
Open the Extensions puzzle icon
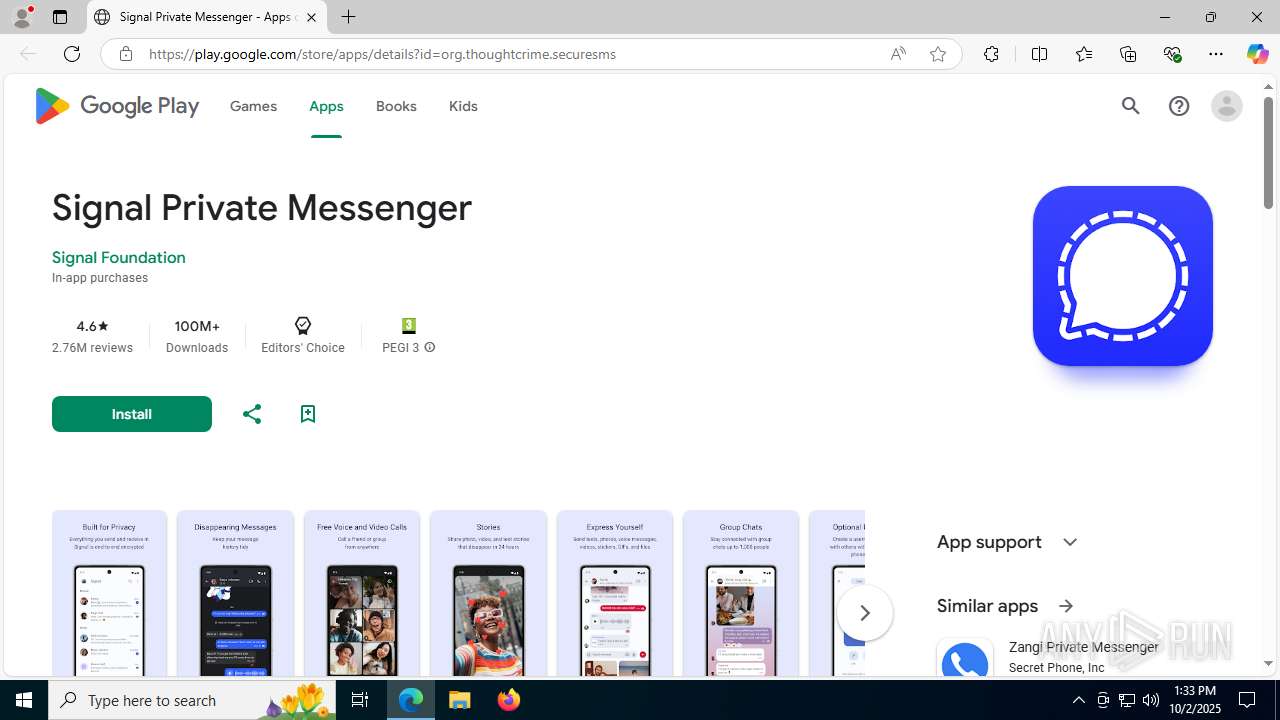coord(991,54)
